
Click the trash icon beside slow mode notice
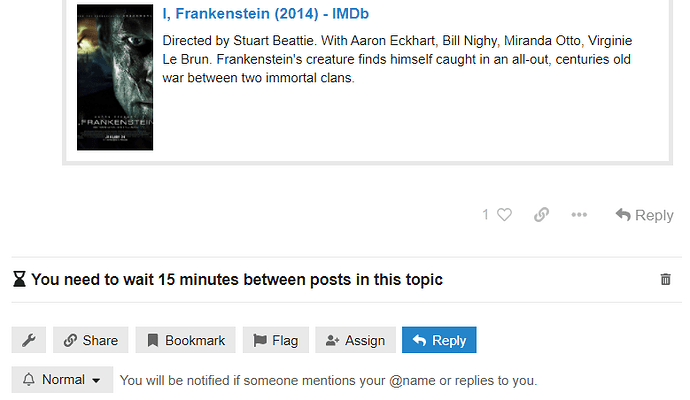point(666,280)
